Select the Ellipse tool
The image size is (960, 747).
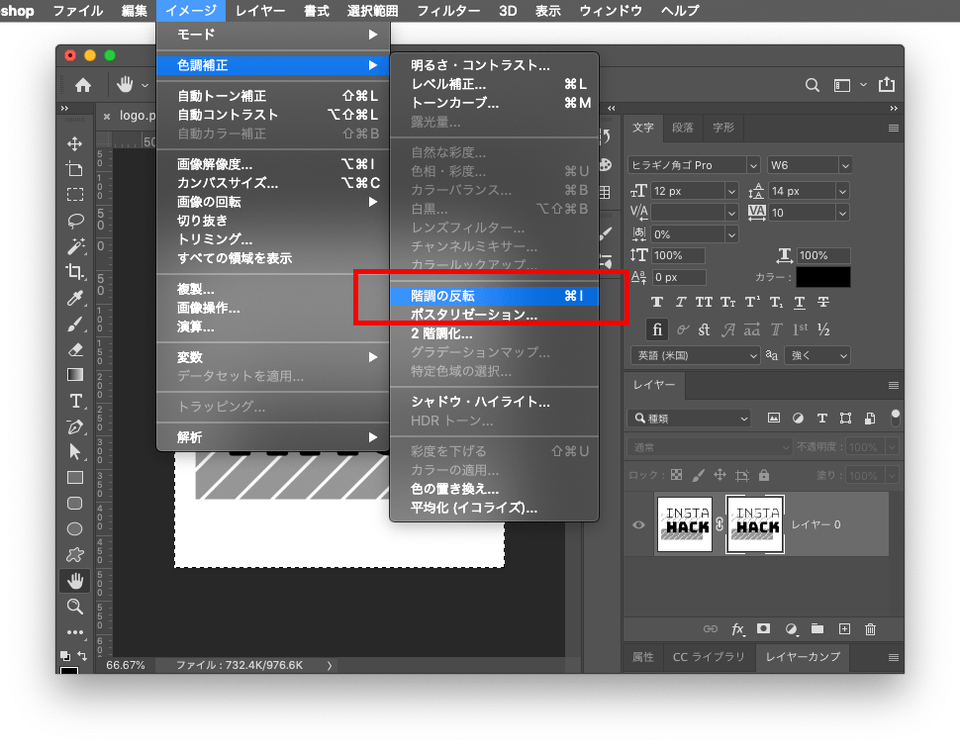[75, 529]
